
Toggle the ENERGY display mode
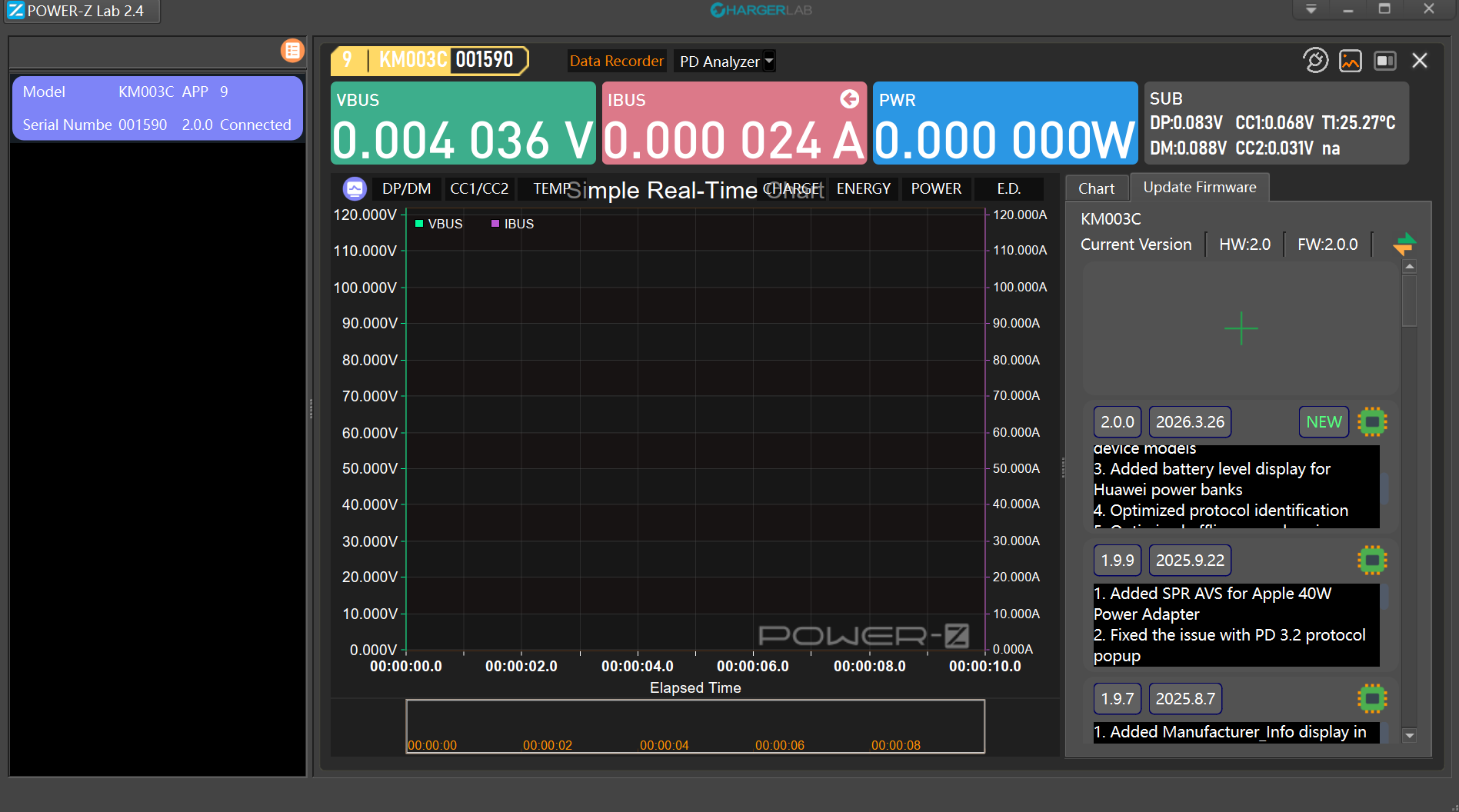point(863,188)
